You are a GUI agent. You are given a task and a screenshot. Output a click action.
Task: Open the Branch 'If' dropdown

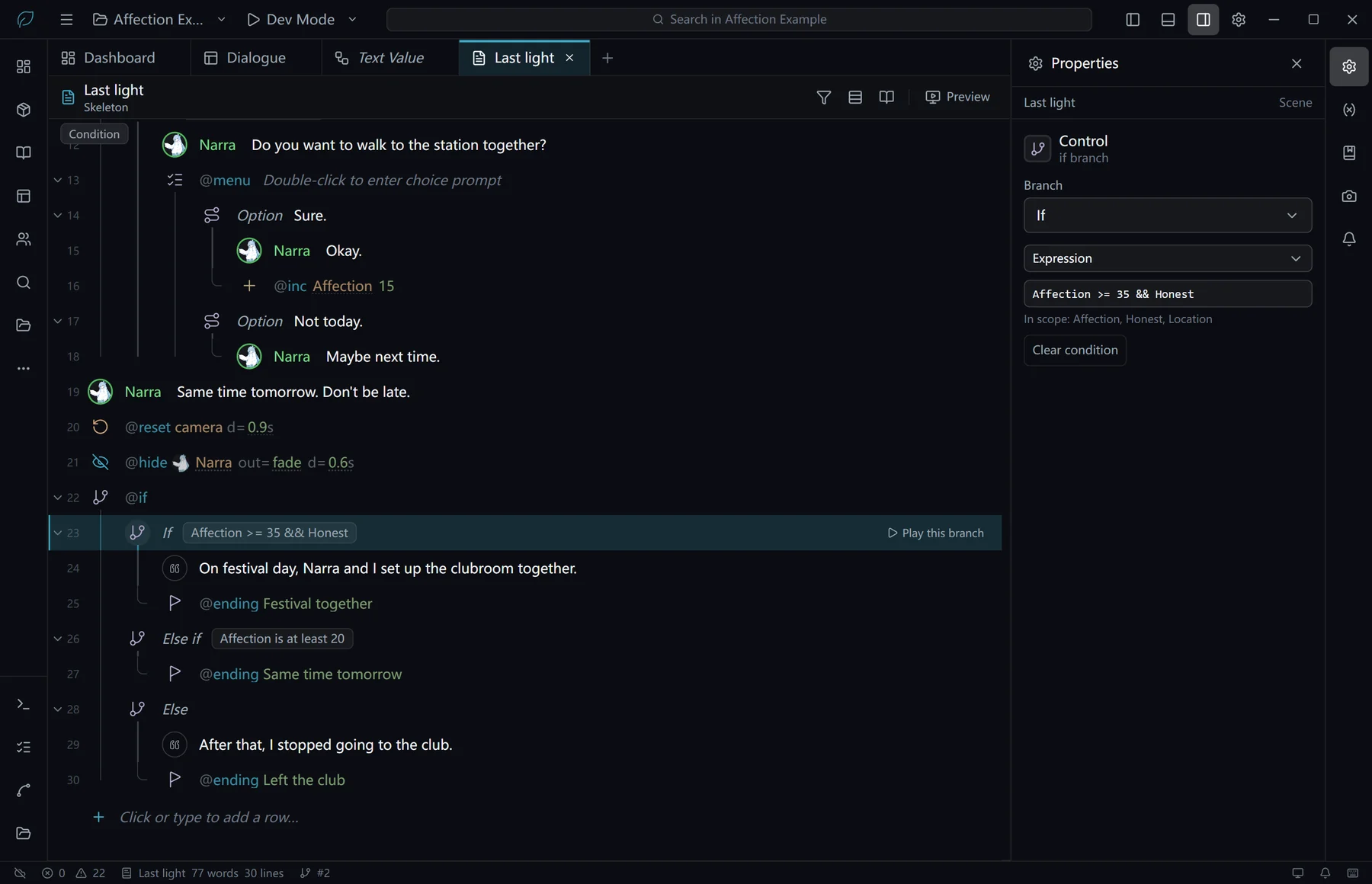point(1167,216)
